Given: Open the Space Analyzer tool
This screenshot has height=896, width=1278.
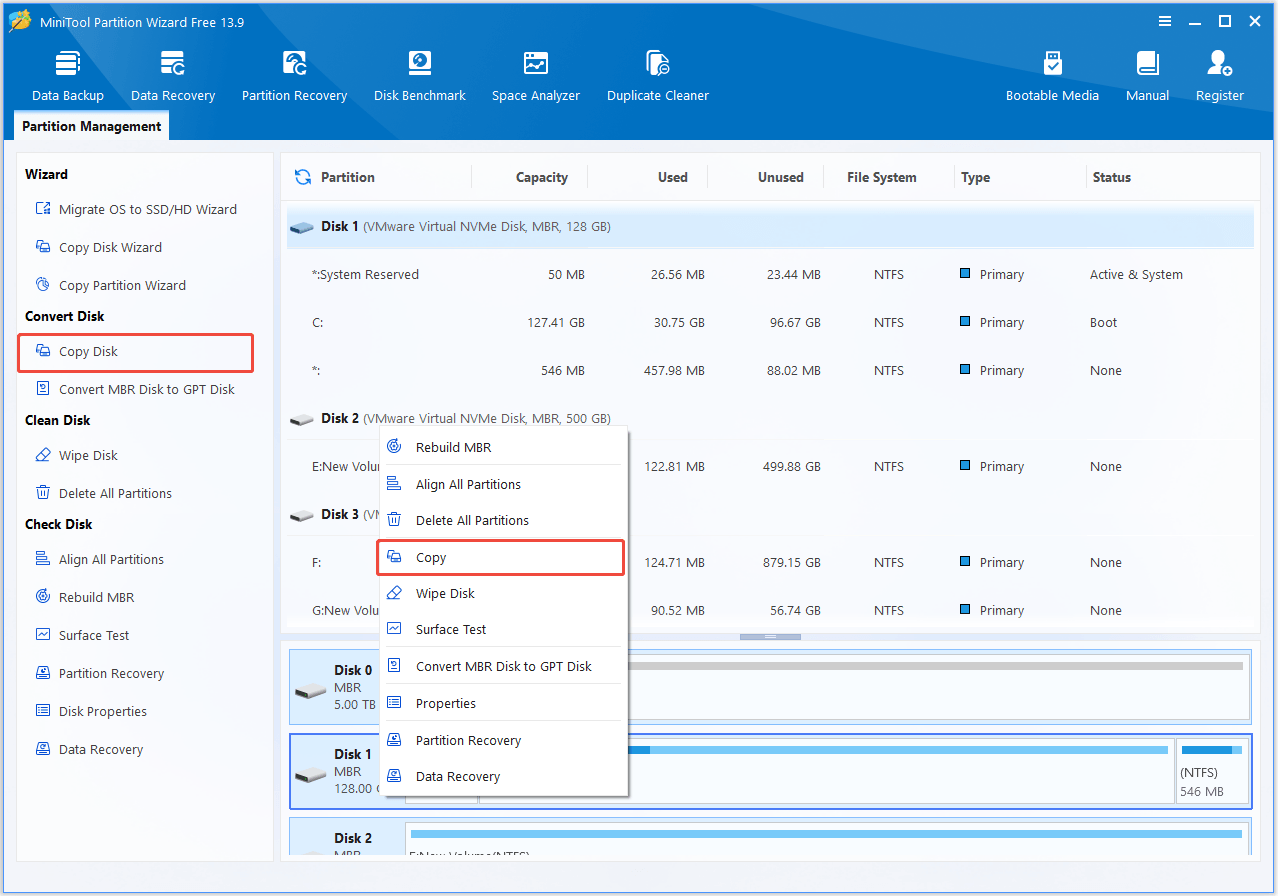Looking at the screenshot, I should (x=536, y=76).
